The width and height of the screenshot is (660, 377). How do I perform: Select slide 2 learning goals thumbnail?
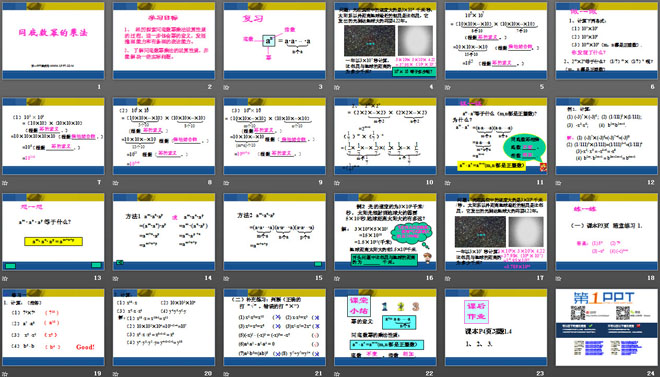click(164, 41)
